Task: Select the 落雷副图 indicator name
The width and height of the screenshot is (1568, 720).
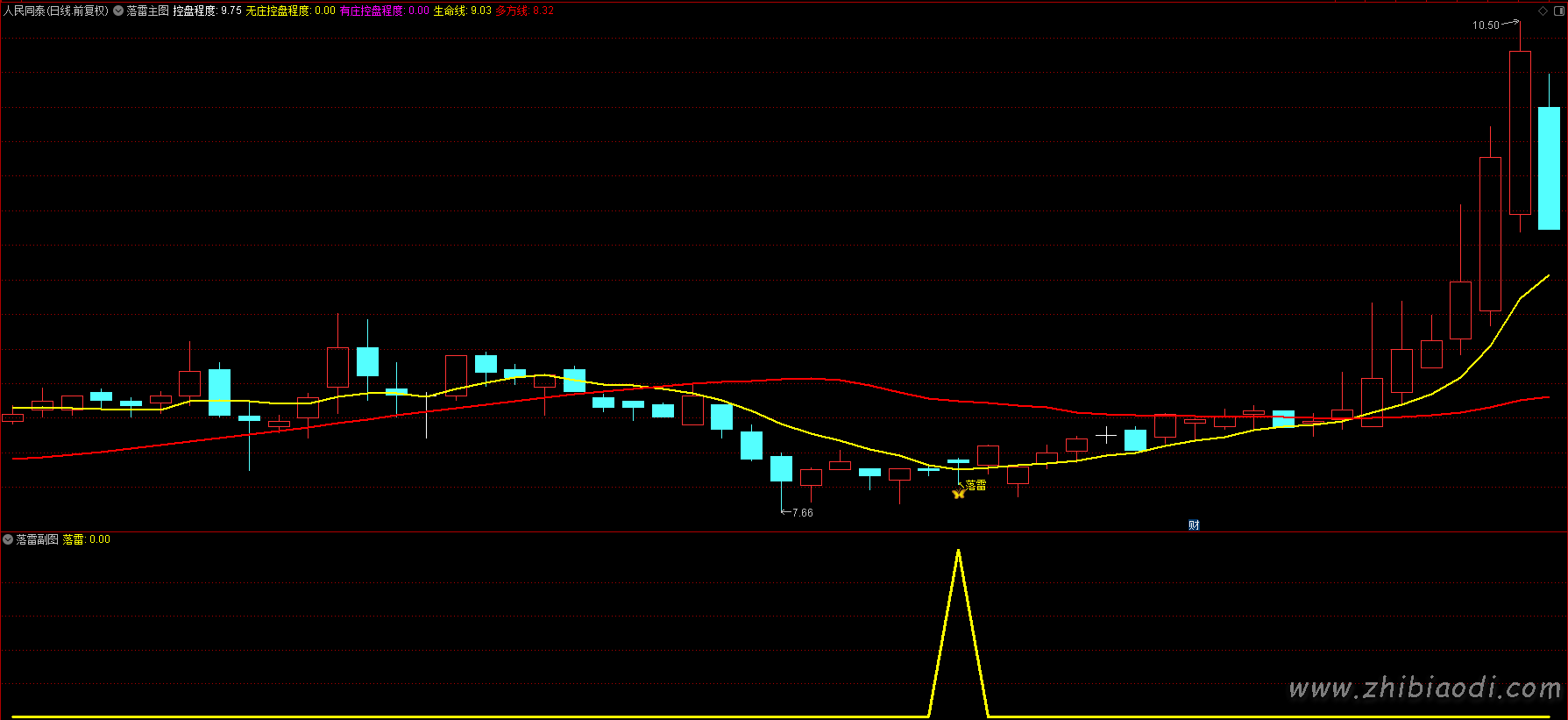Action: point(37,539)
